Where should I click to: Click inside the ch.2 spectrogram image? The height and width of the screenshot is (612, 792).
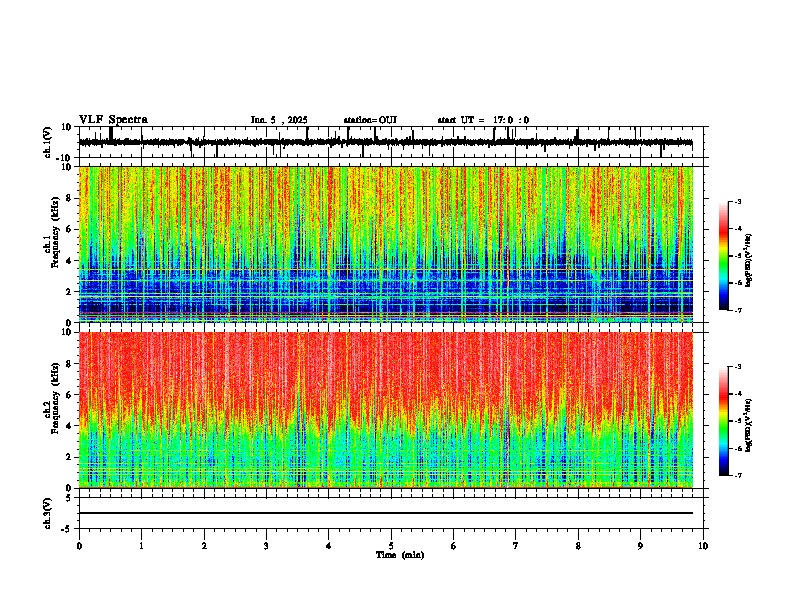[386, 410]
